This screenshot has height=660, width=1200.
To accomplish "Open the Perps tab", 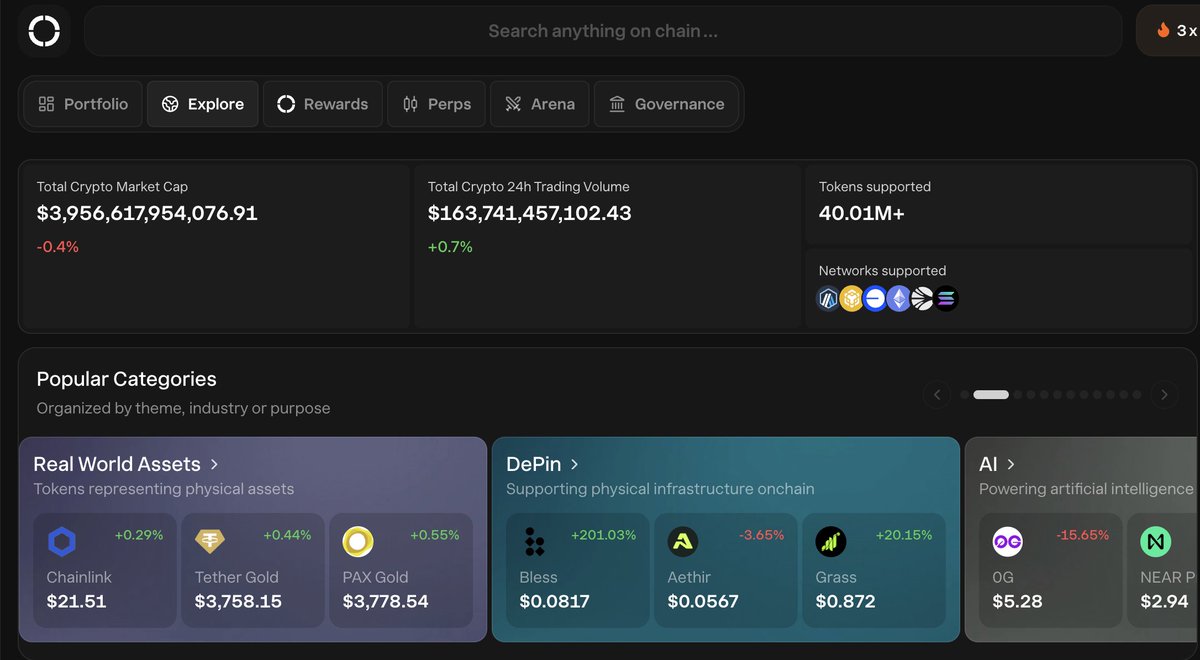I will point(437,104).
